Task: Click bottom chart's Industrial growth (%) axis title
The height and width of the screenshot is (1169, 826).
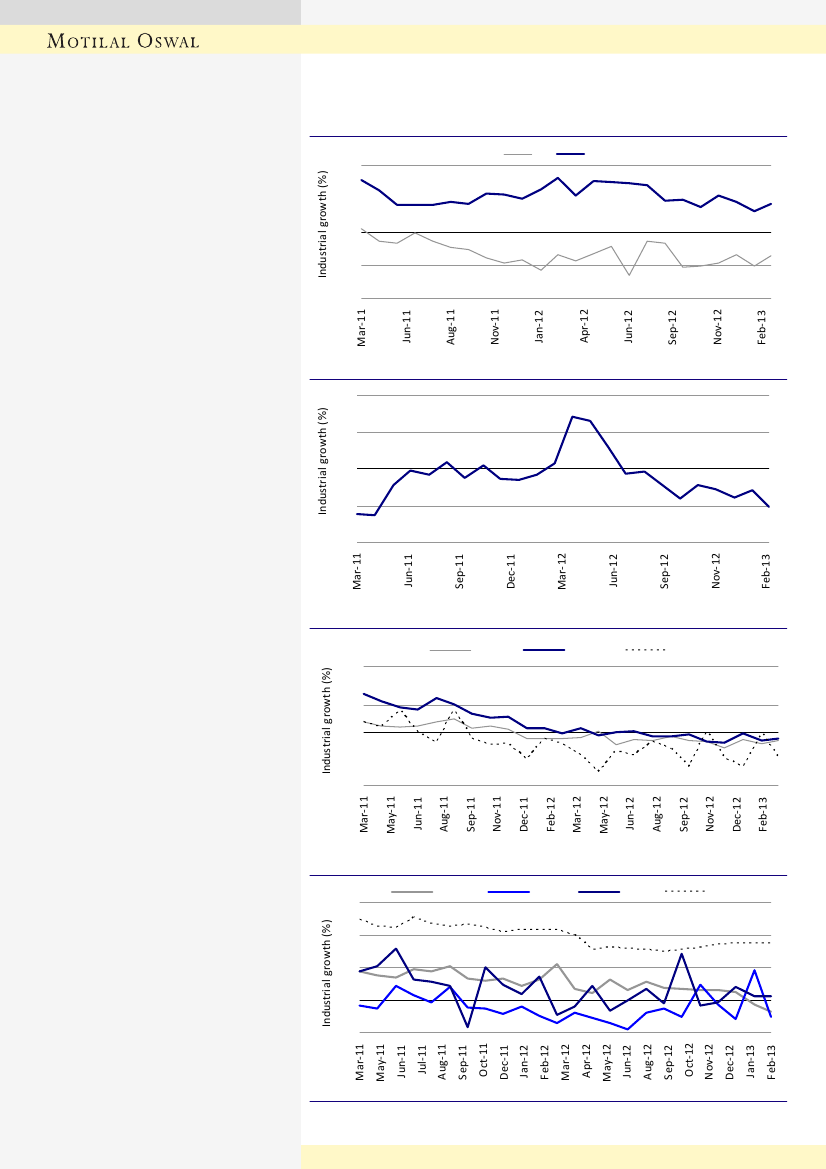Action: (326, 974)
